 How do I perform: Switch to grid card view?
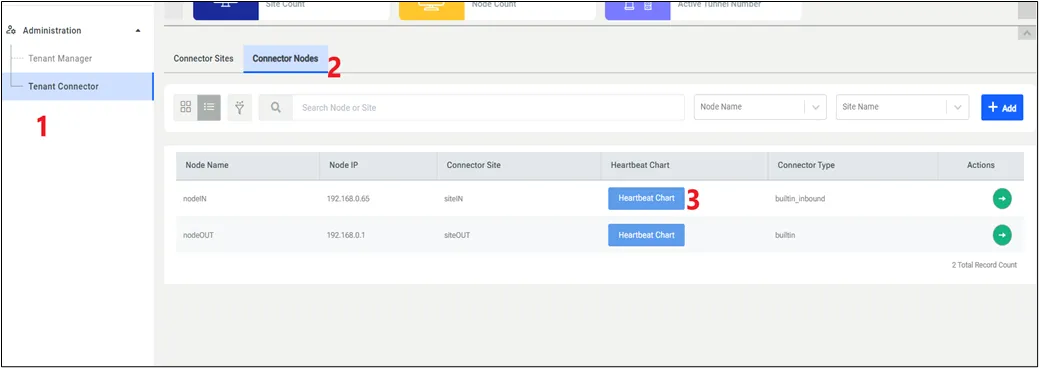tap(186, 107)
